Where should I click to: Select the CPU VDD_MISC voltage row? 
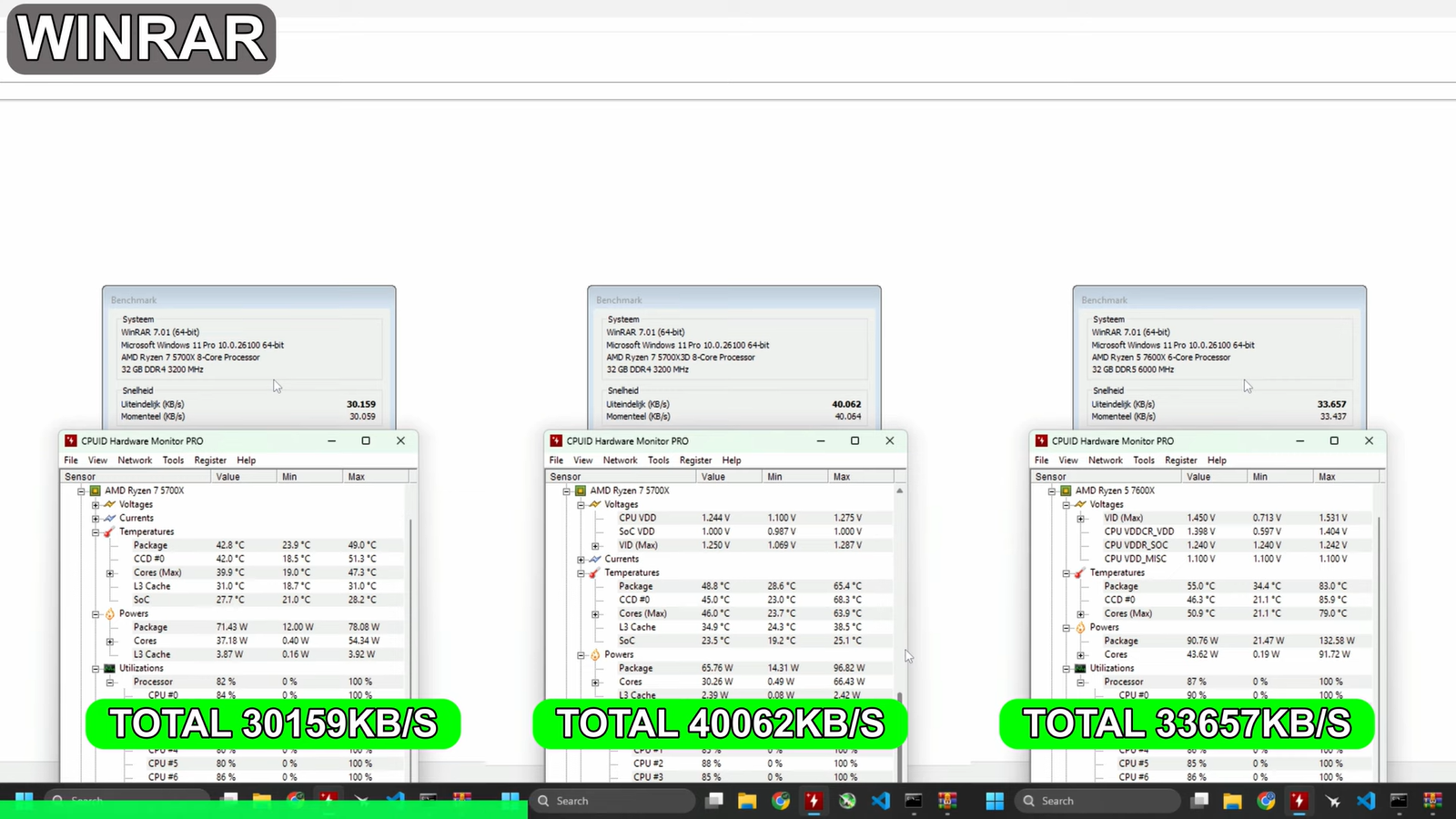coord(1135,559)
